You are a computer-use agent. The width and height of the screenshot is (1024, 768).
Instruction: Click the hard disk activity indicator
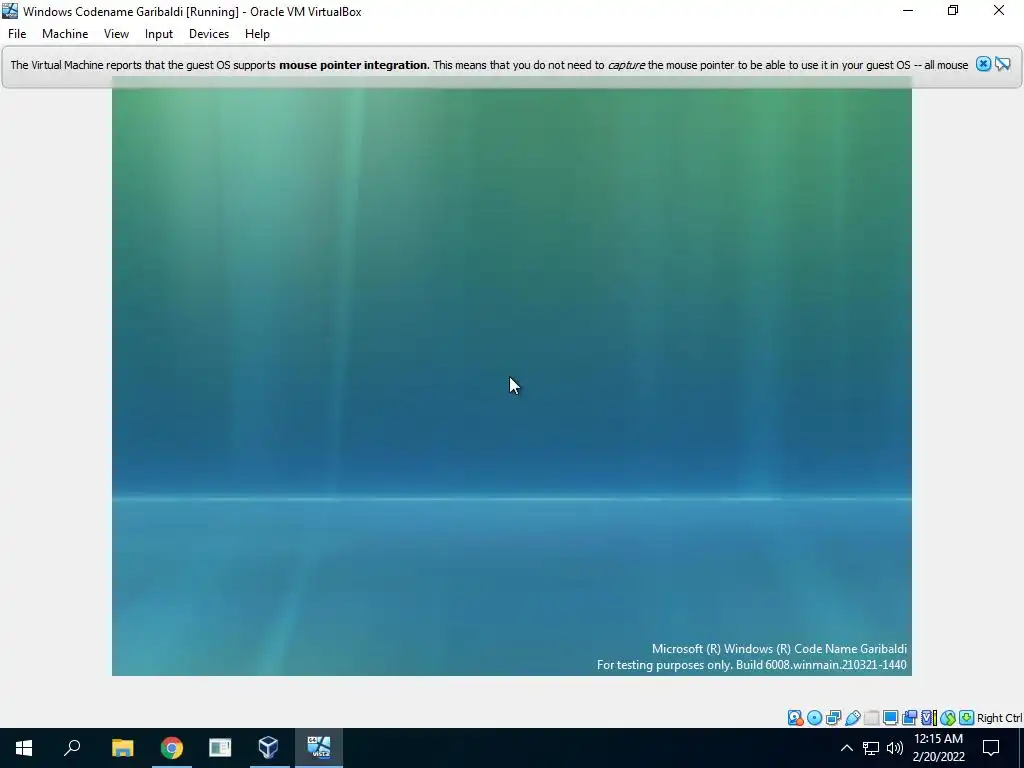coord(795,718)
